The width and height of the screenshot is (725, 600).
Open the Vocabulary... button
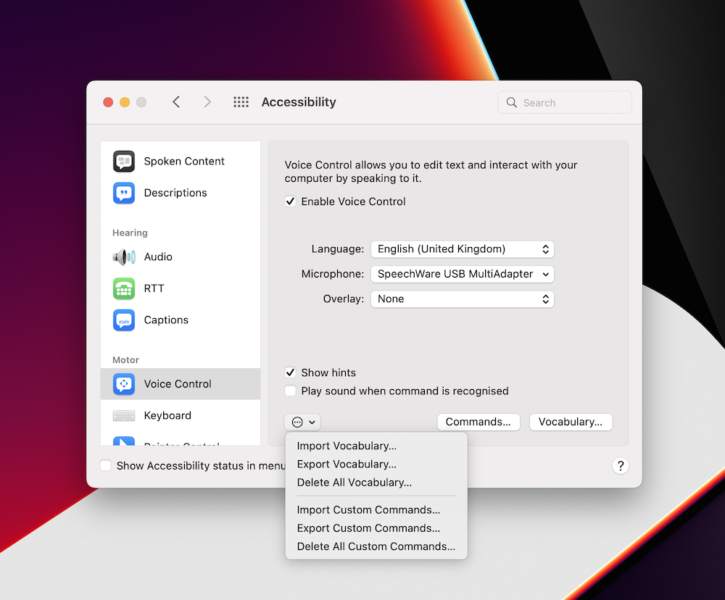coord(570,422)
